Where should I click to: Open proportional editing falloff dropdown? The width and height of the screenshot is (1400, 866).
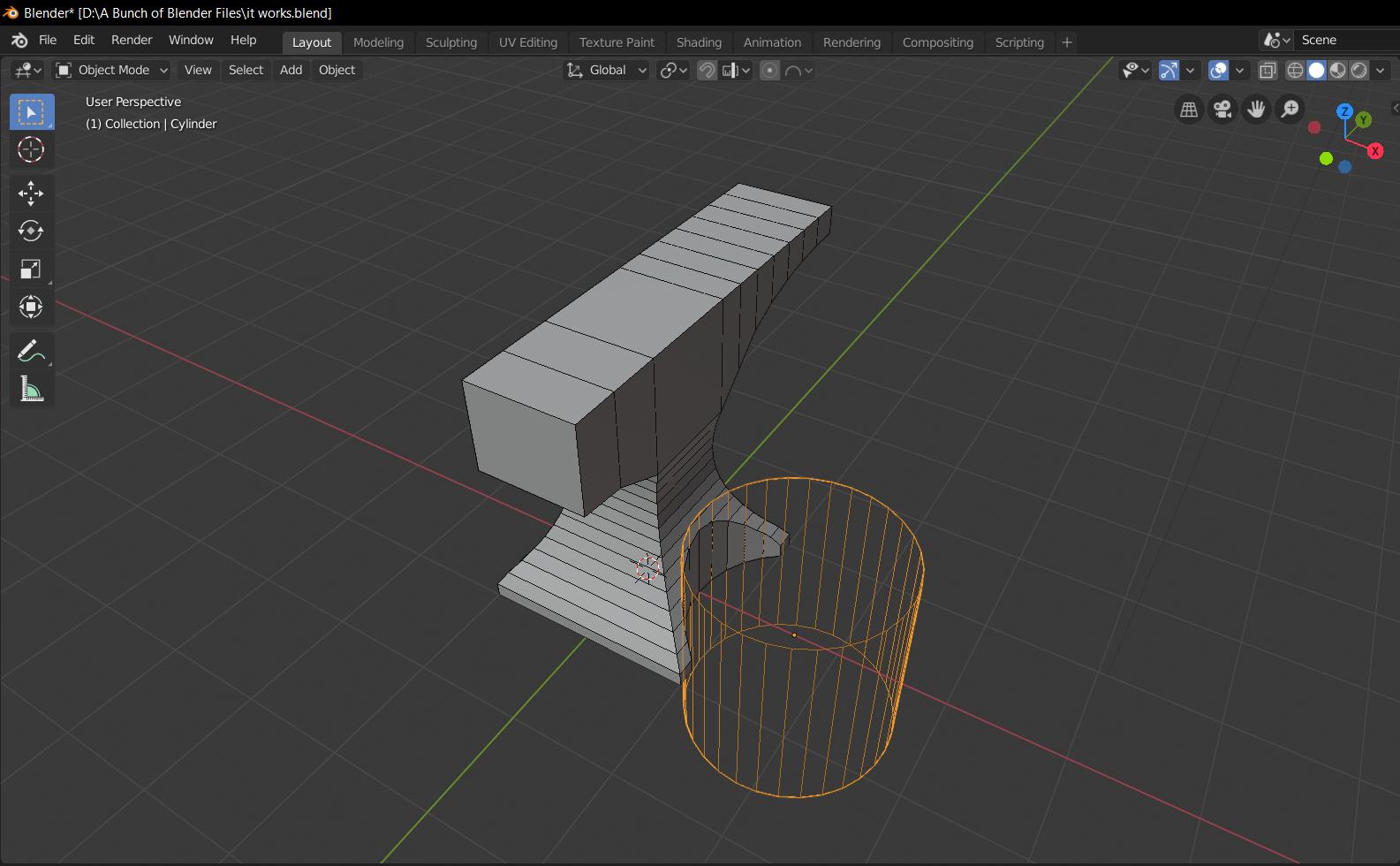click(798, 70)
